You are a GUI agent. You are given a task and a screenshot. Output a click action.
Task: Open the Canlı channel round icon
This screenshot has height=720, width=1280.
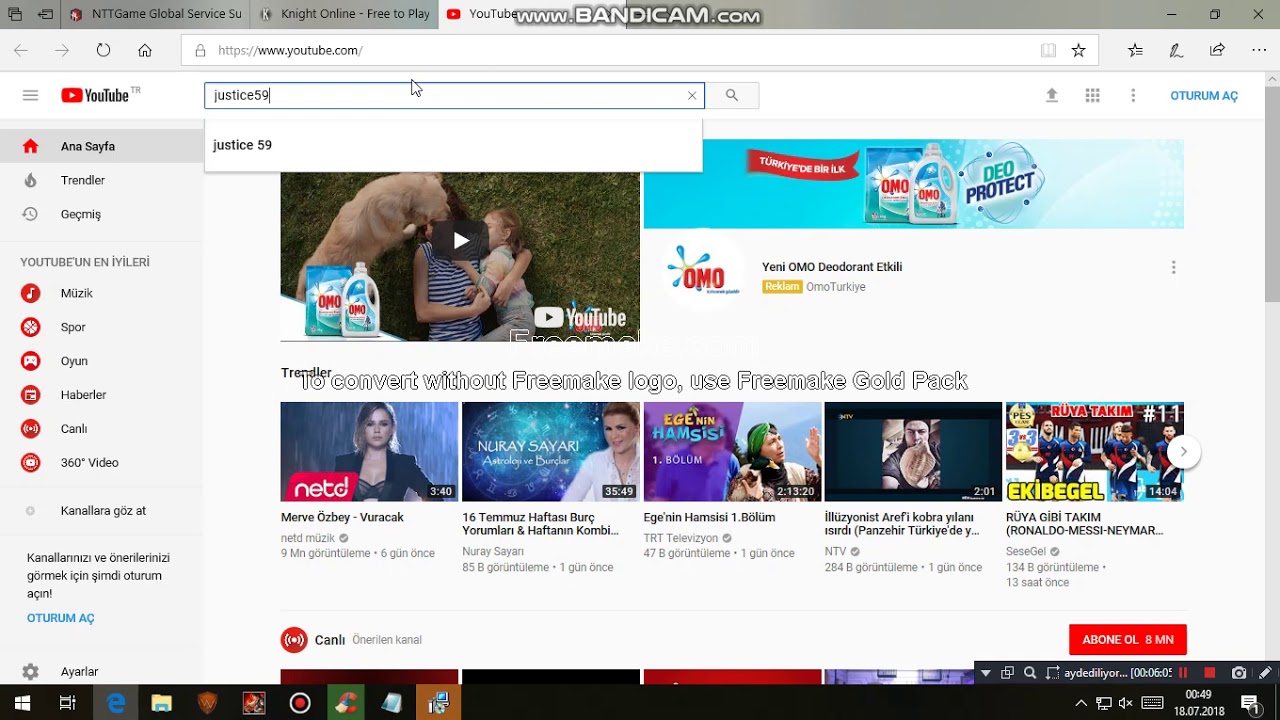coord(294,640)
